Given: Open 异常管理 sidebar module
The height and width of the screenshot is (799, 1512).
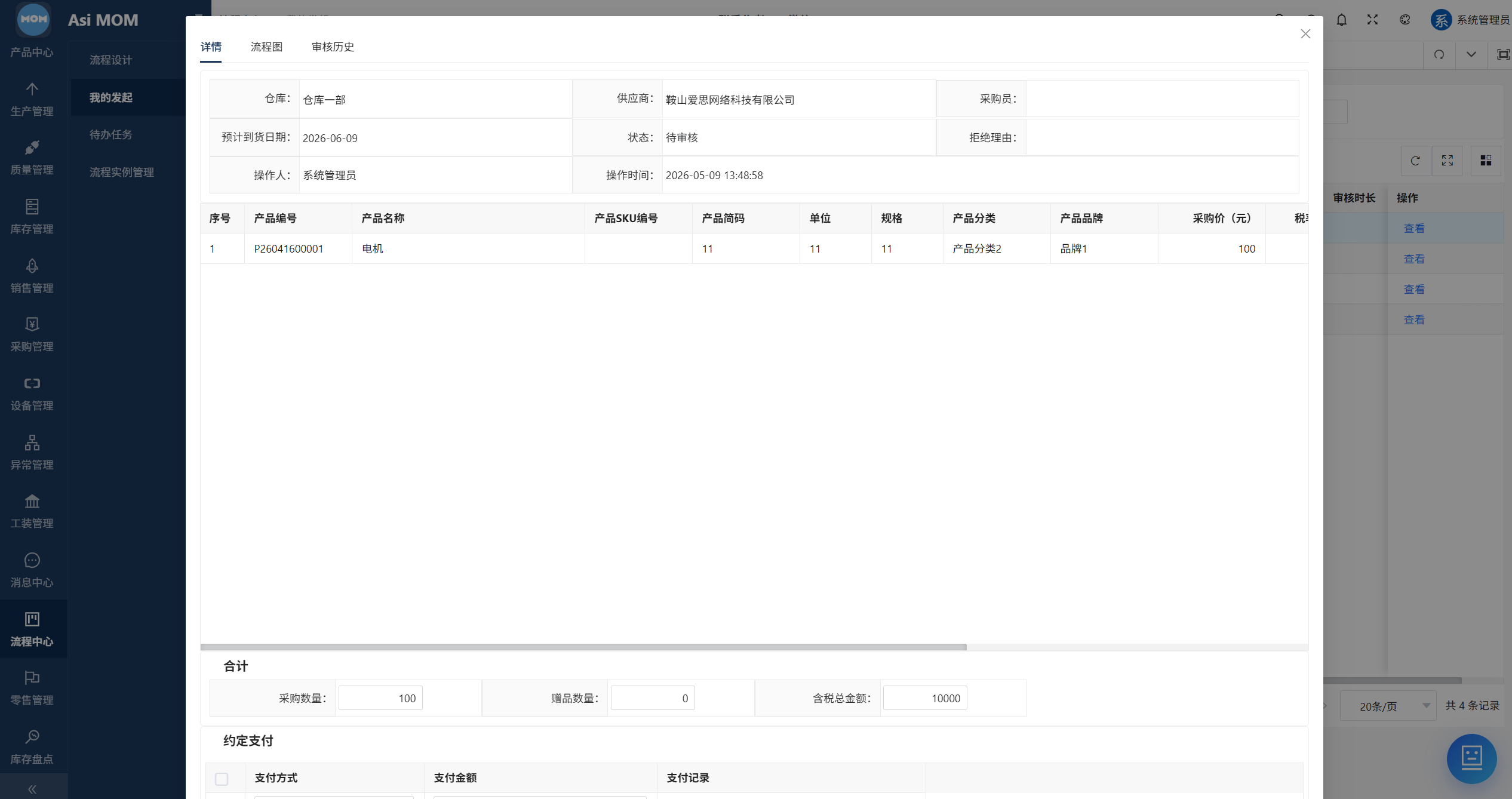Looking at the screenshot, I should [32, 453].
